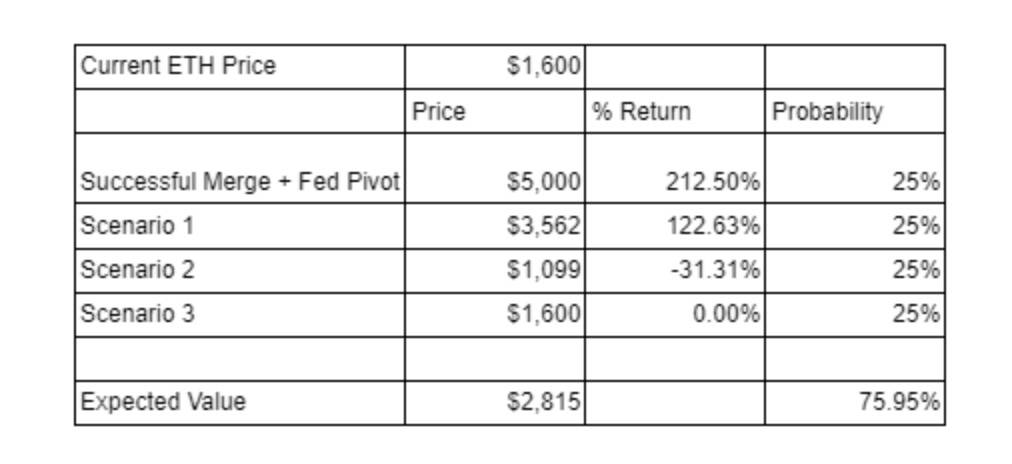Select the % Return column header
Image resolution: width=1012 pixels, height=464 pixels.
tap(674, 111)
